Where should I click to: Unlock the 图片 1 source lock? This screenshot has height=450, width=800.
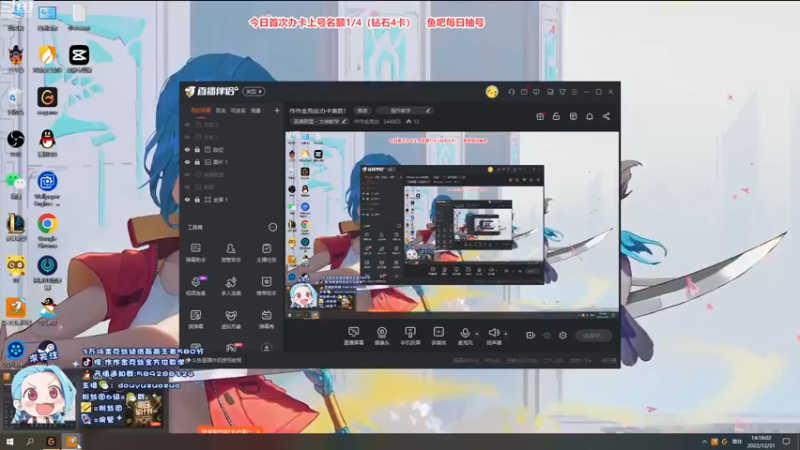[x=197, y=162]
